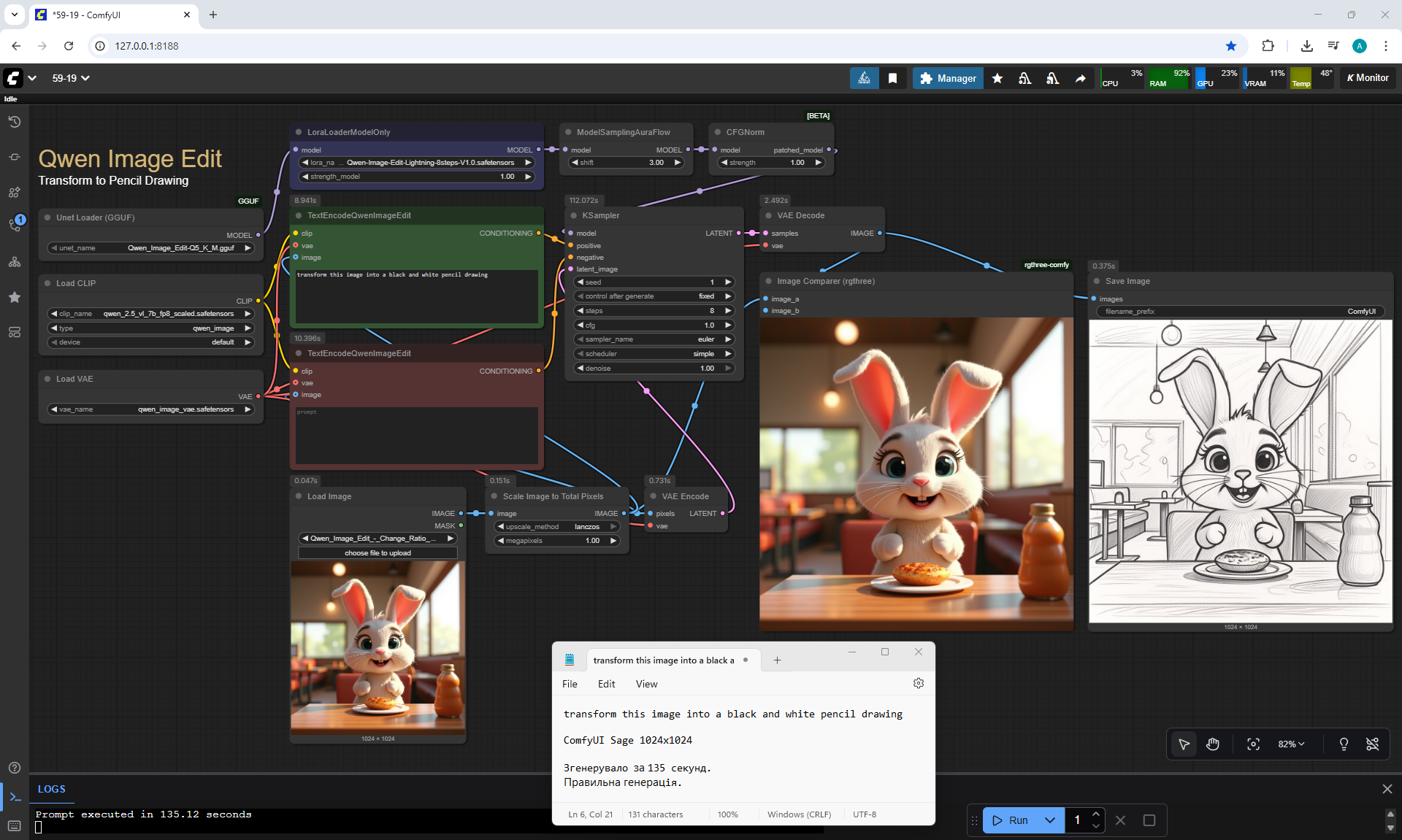Open Notepad settings gear icon
Image resolution: width=1402 pixels, height=840 pixels.
click(918, 683)
